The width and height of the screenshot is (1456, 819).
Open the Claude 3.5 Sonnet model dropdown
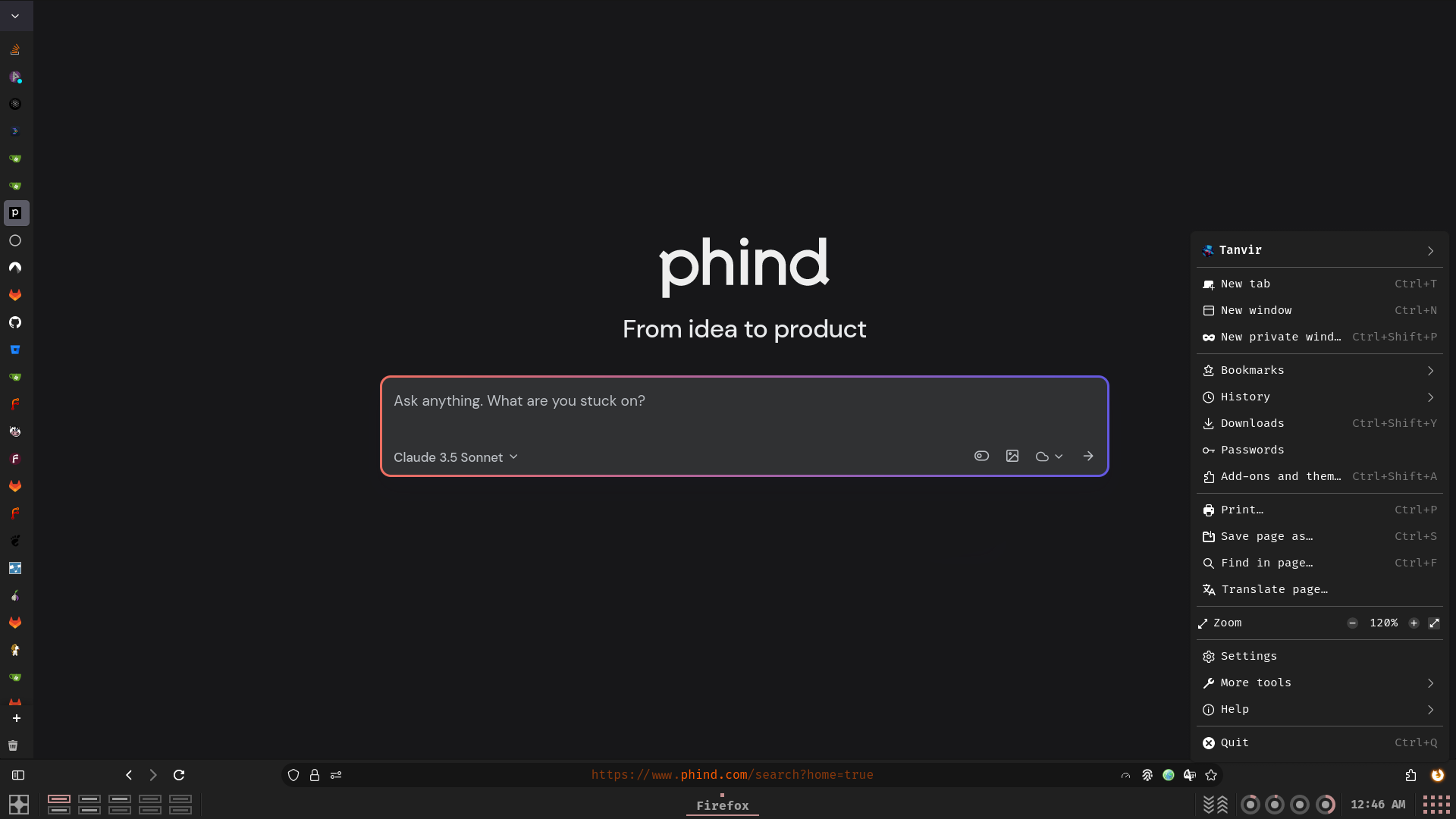(456, 457)
